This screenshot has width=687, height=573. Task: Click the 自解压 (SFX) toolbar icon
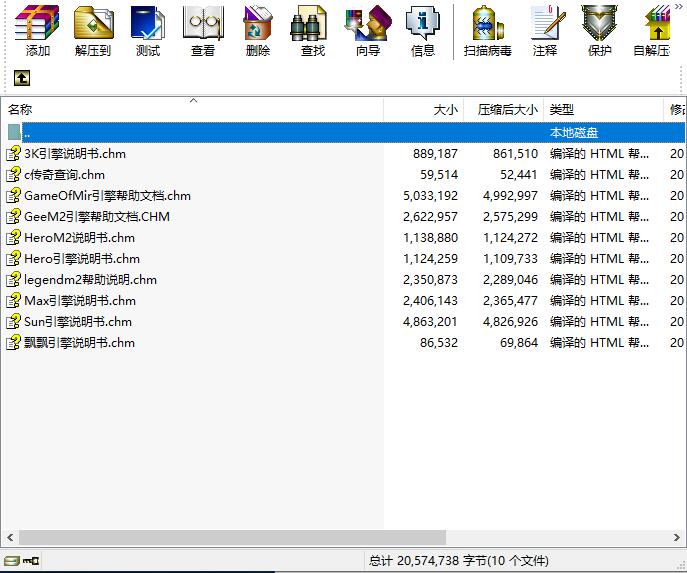pos(653,31)
